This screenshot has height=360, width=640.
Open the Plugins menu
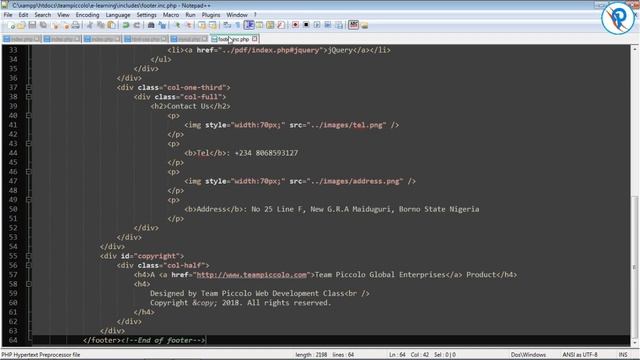pyautogui.click(x=211, y=15)
